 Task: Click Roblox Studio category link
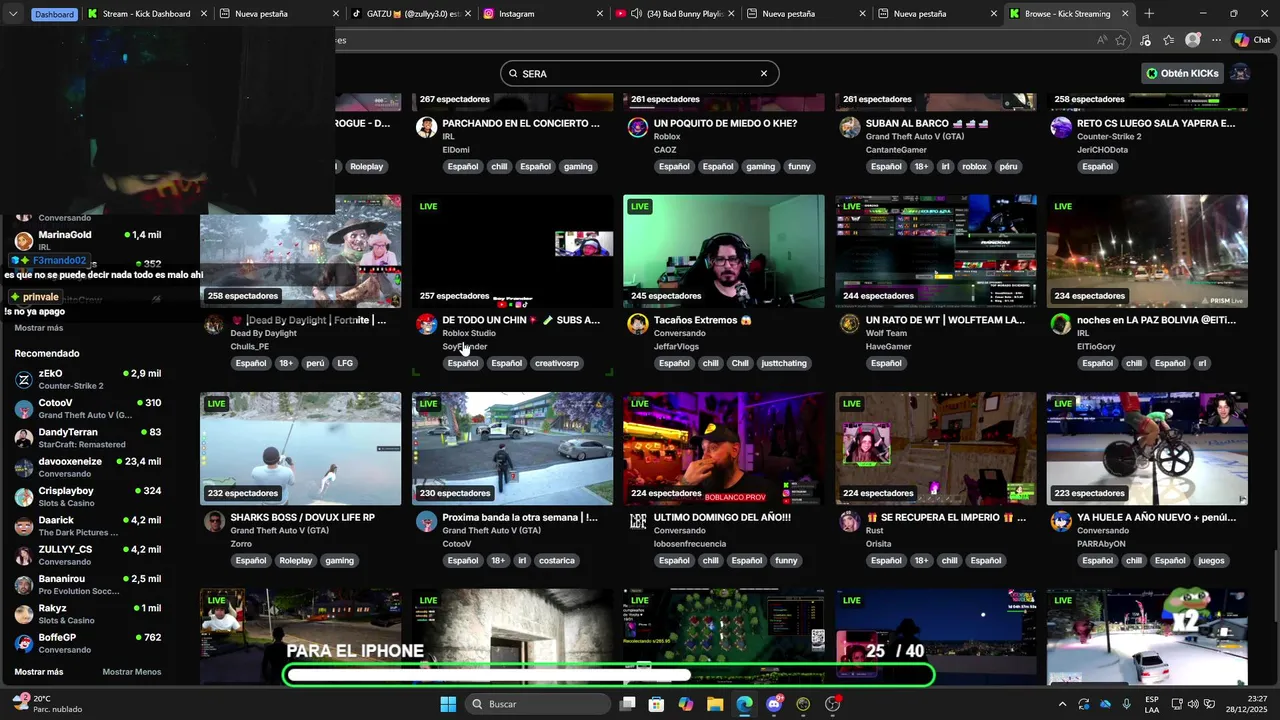469,333
